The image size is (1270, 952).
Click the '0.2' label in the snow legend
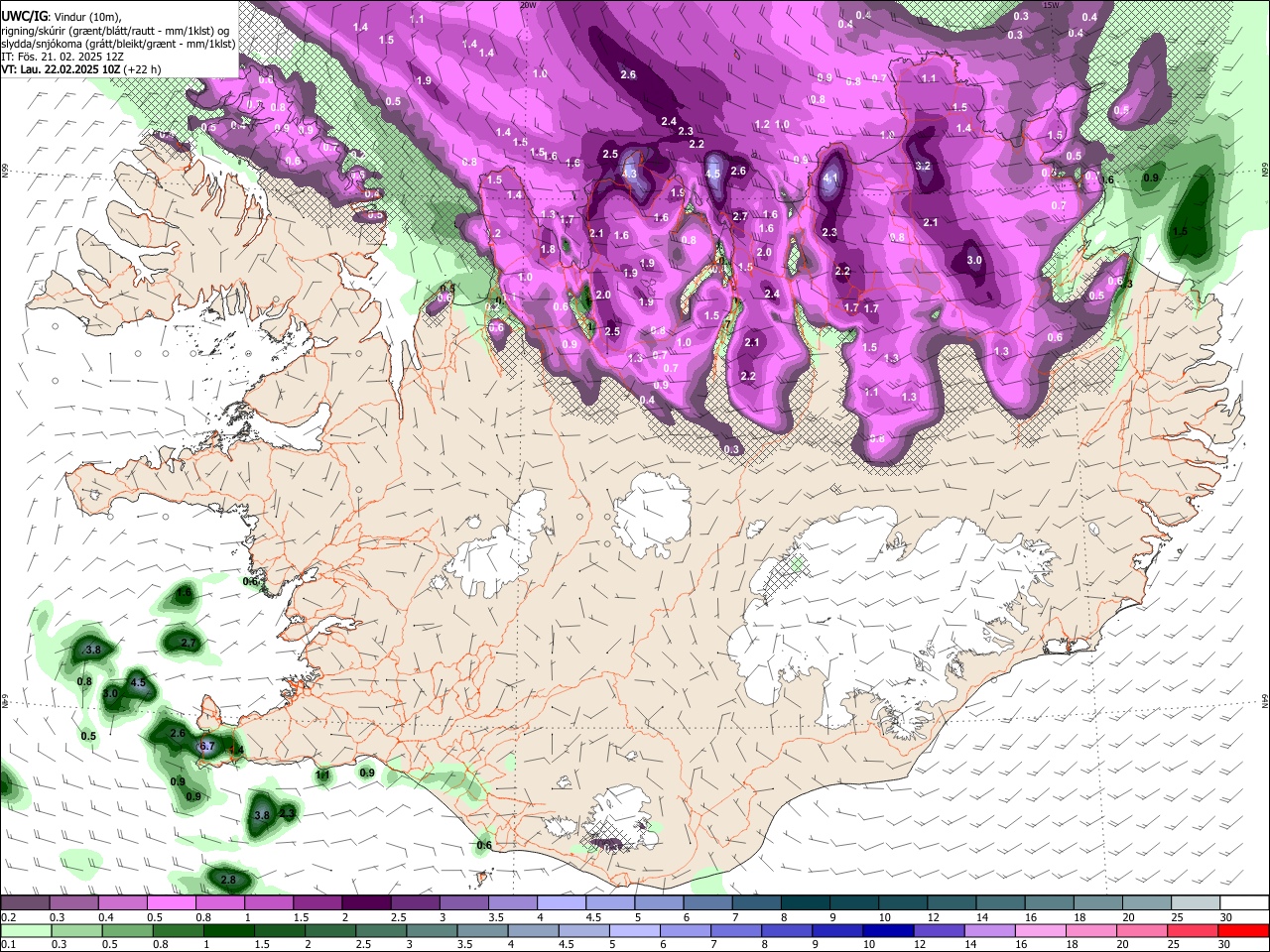coord(8,917)
